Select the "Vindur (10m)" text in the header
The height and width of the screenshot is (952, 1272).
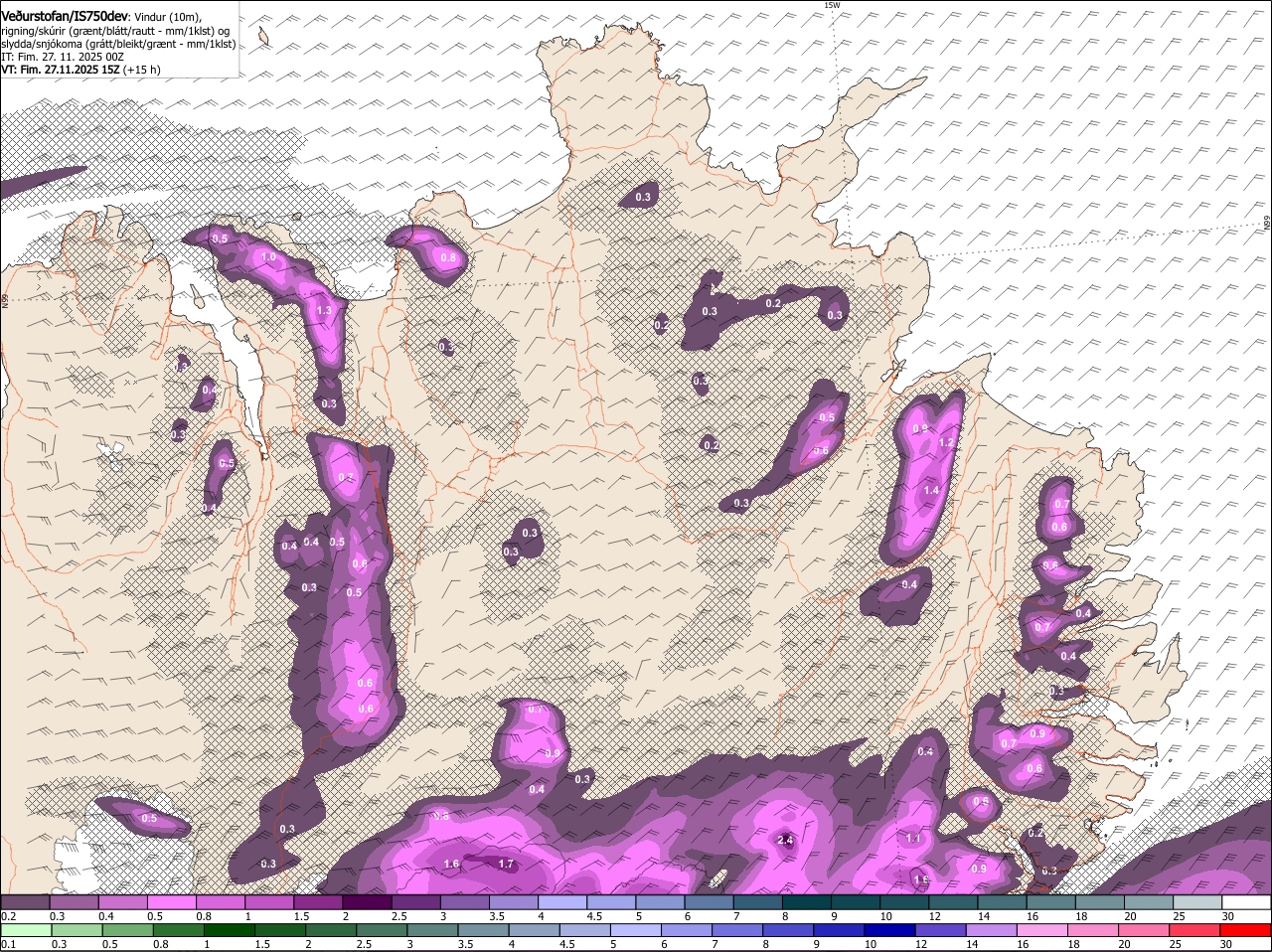pyautogui.click(x=168, y=17)
